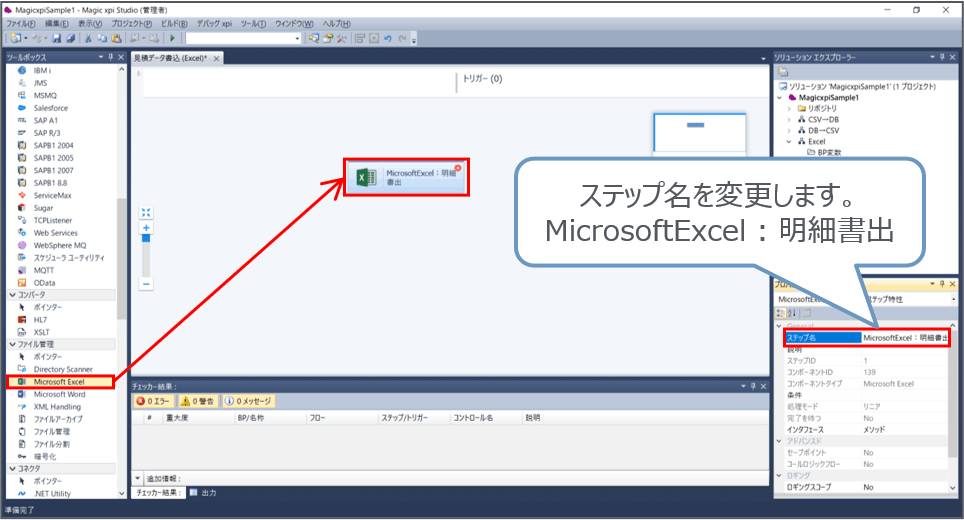The width and height of the screenshot is (964, 520).
Task: Open the toolbar configuration combo box
Action: (x=242, y=38)
